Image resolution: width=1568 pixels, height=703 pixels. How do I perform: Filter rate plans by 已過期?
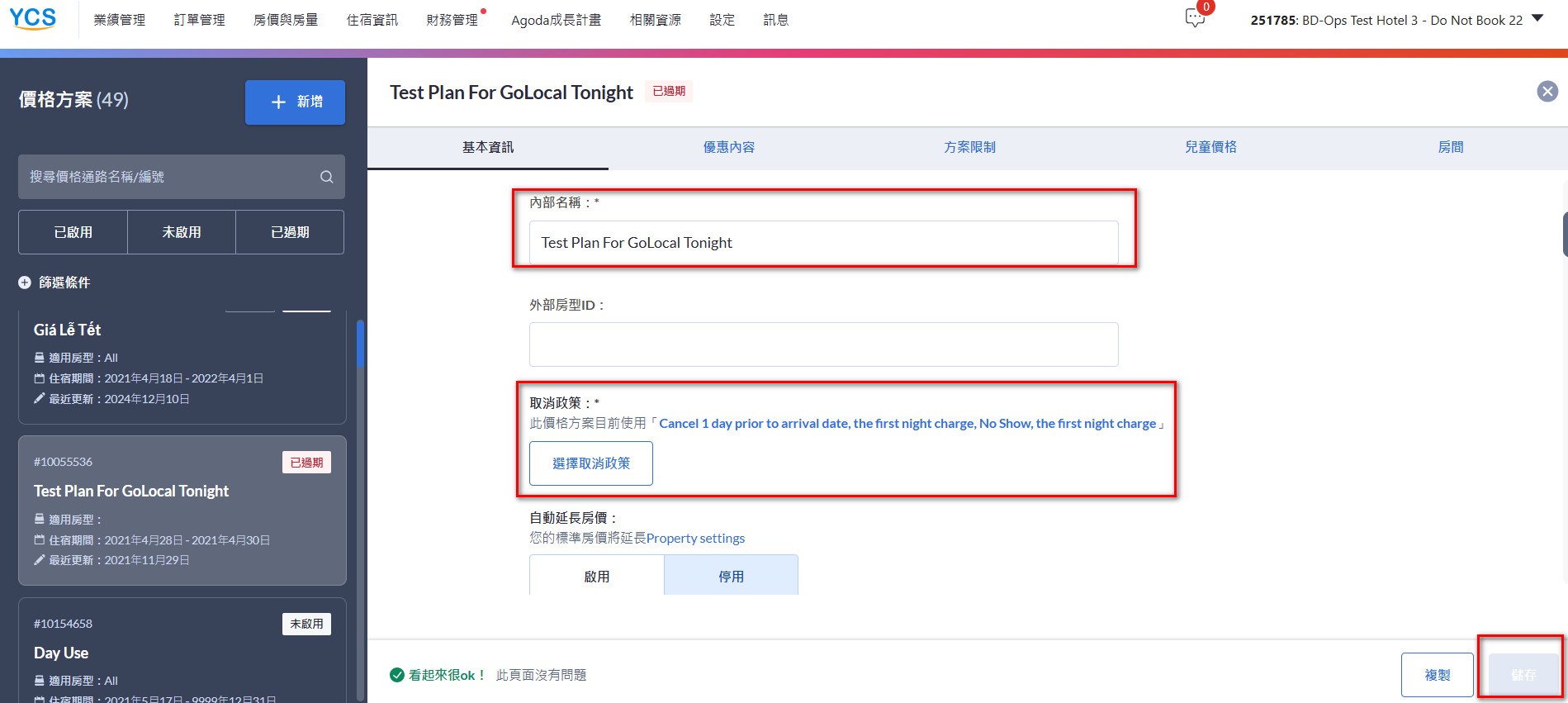coord(290,232)
